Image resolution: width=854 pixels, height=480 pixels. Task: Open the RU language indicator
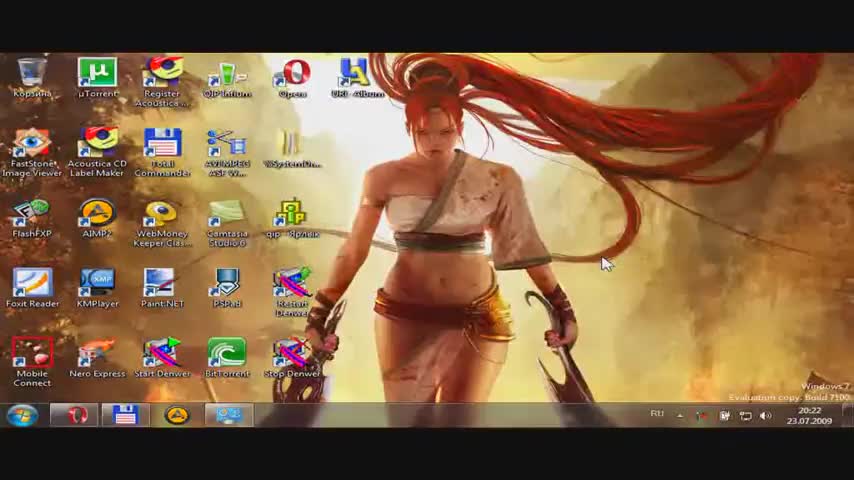[657, 414]
